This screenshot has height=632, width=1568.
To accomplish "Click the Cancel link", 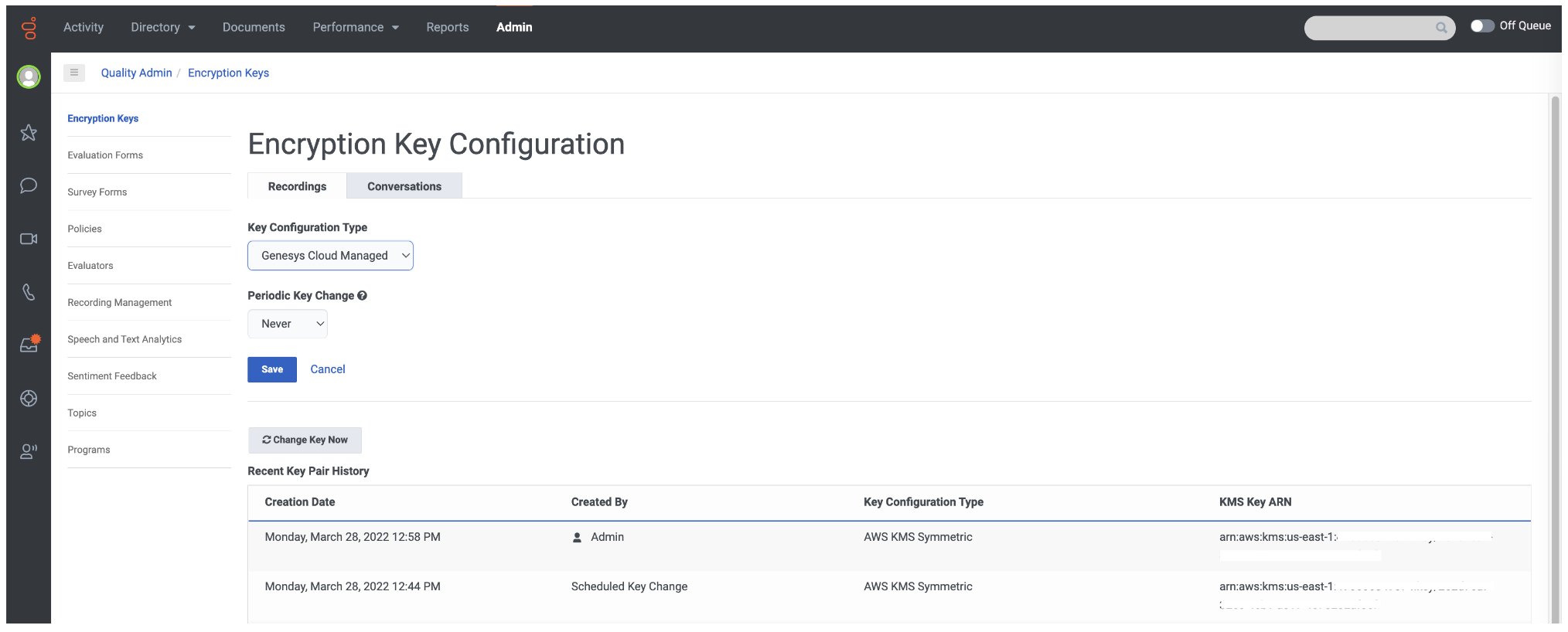I will pyautogui.click(x=328, y=369).
